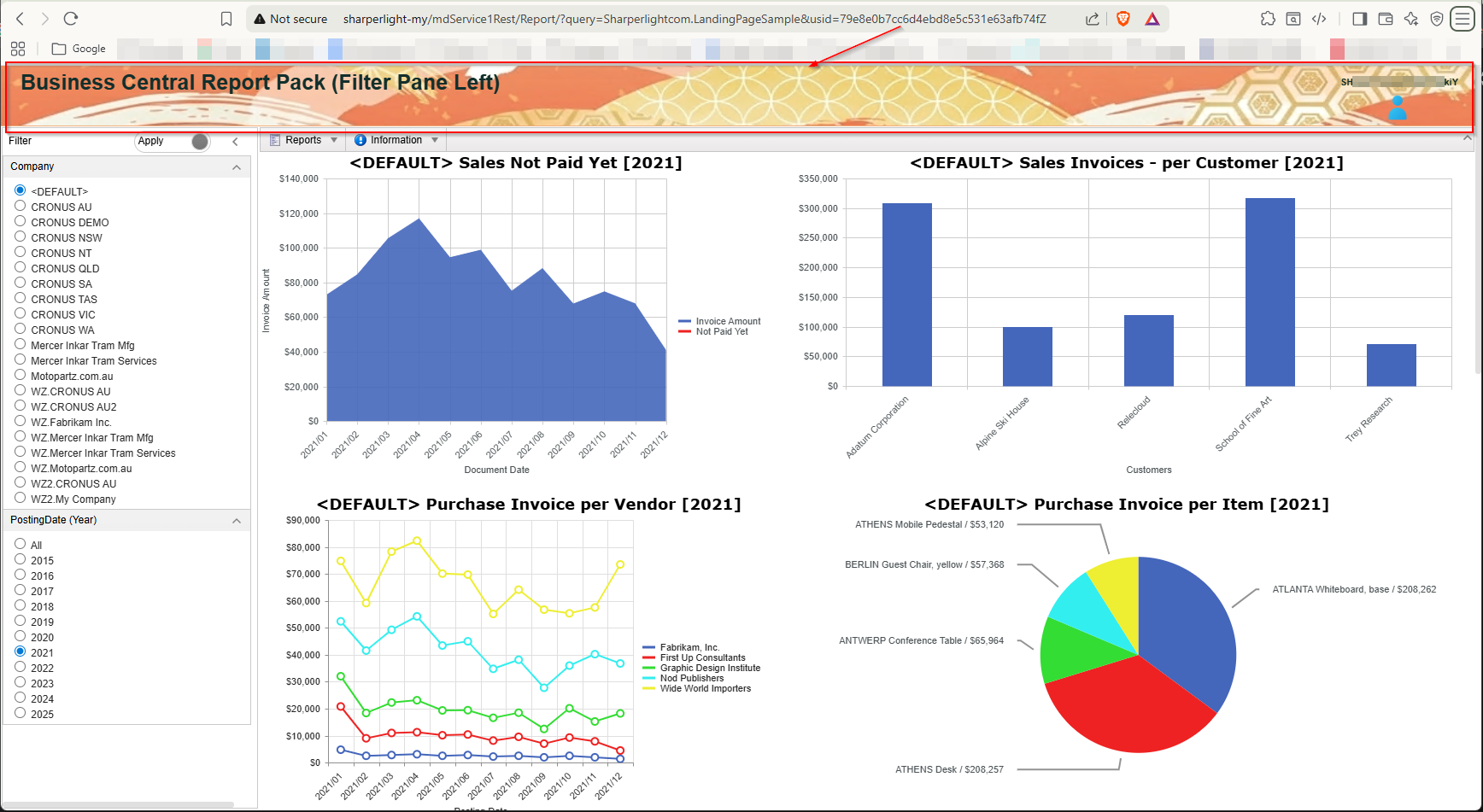Open Brave Rewards triangle icon
Viewport: 1483px width, 812px height.
click(1152, 19)
